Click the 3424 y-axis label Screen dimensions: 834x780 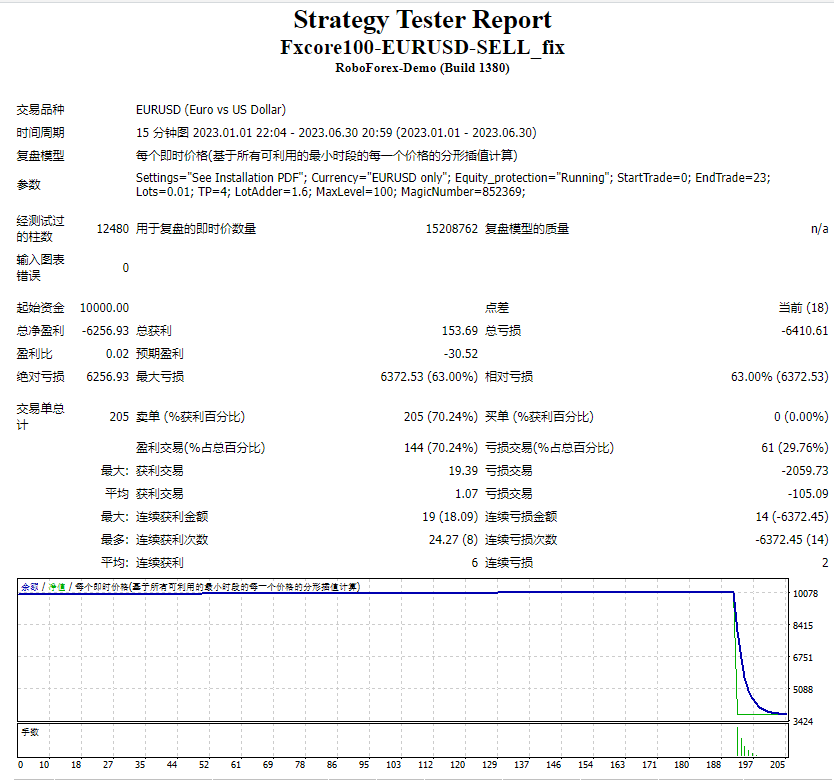click(x=803, y=722)
